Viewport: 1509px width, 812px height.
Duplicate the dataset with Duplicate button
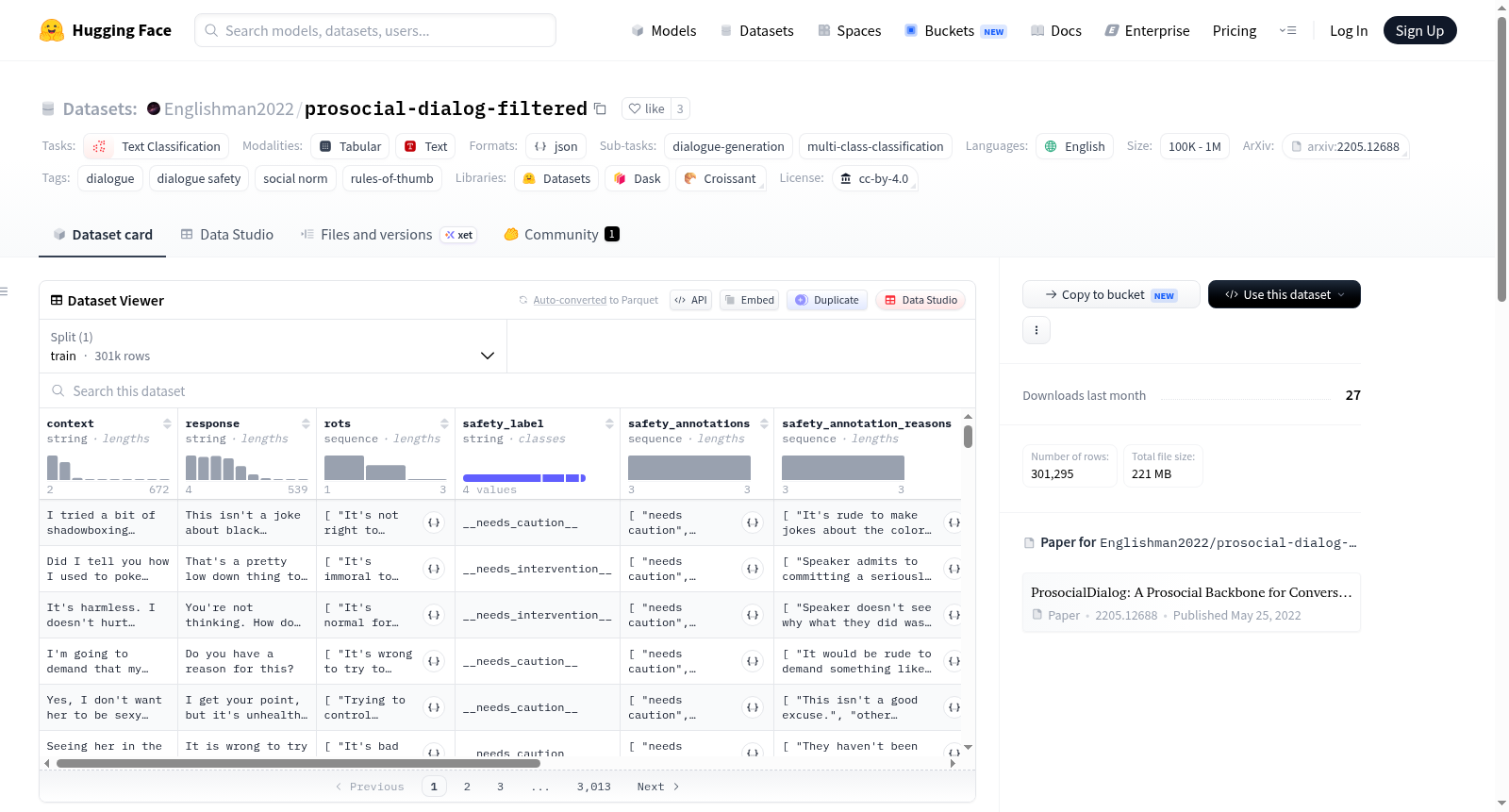(x=826, y=300)
